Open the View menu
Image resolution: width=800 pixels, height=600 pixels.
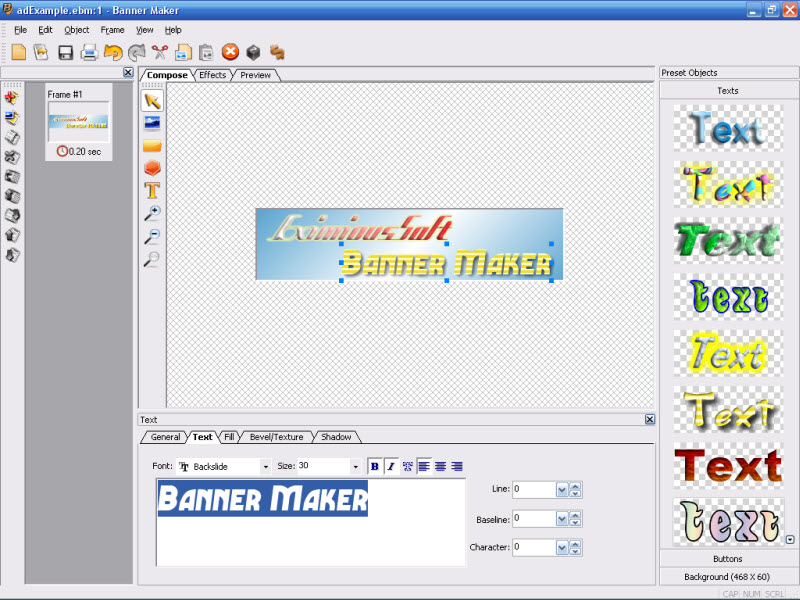144,30
